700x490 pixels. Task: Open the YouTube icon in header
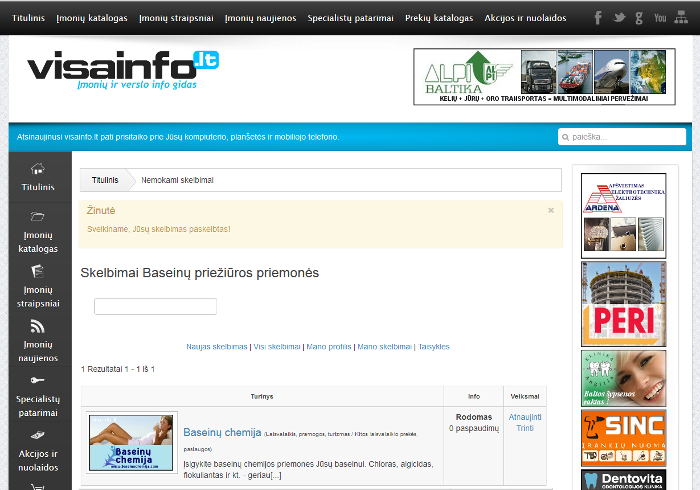pyautogui.click(x=660, y=18)
